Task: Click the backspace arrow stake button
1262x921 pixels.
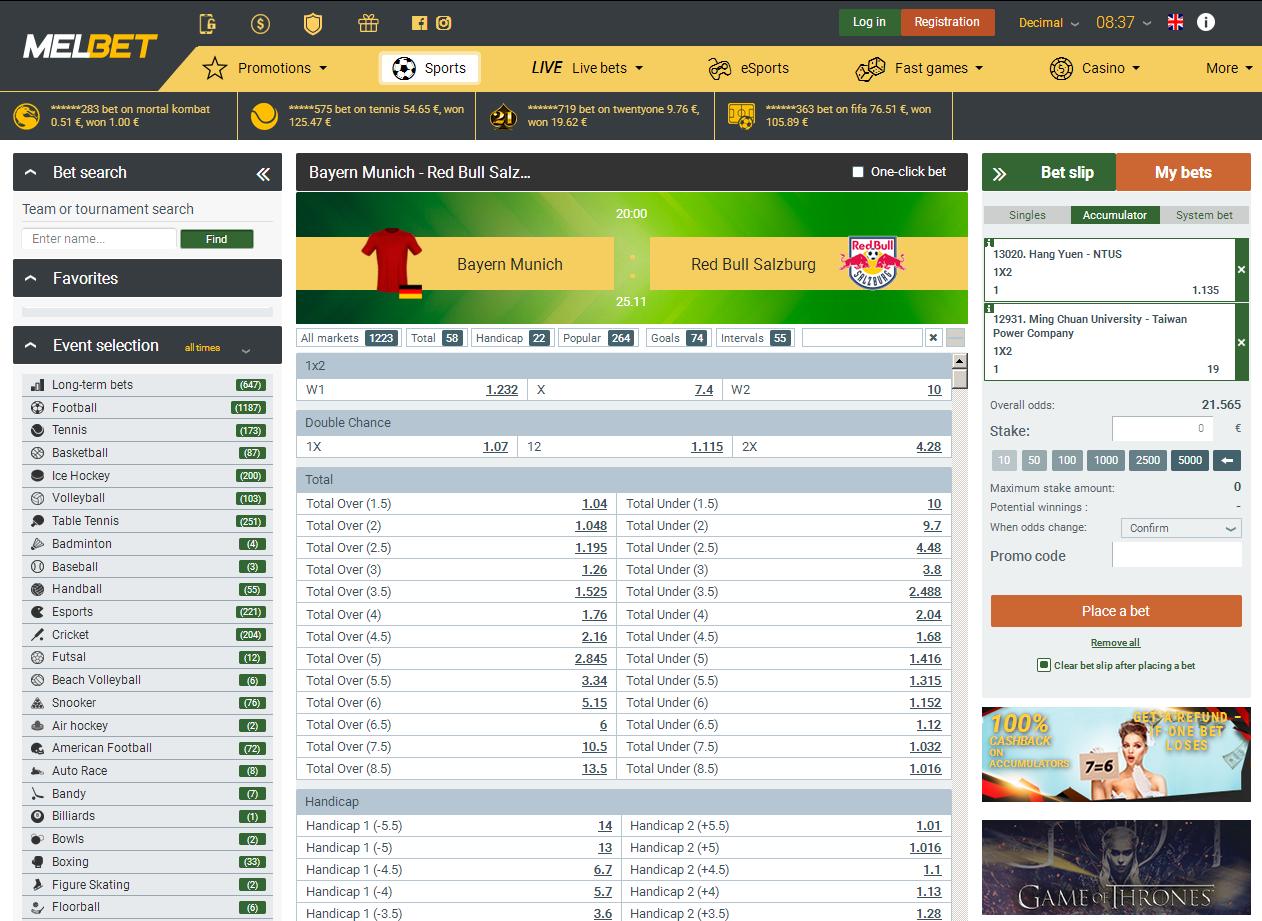Action: click(x=1227, y=460)
